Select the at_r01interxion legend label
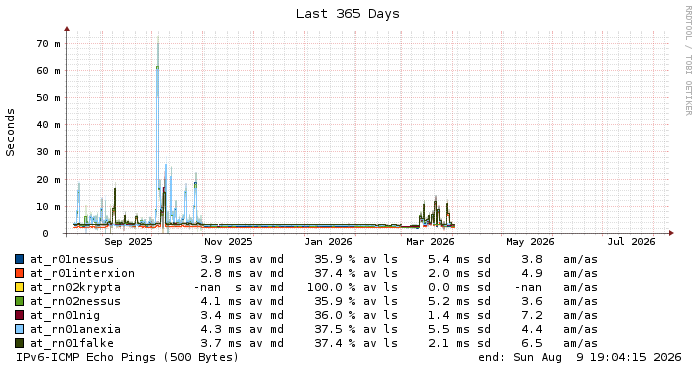The height and width of the screenshot is (371, 697). (x=82, y=273)
